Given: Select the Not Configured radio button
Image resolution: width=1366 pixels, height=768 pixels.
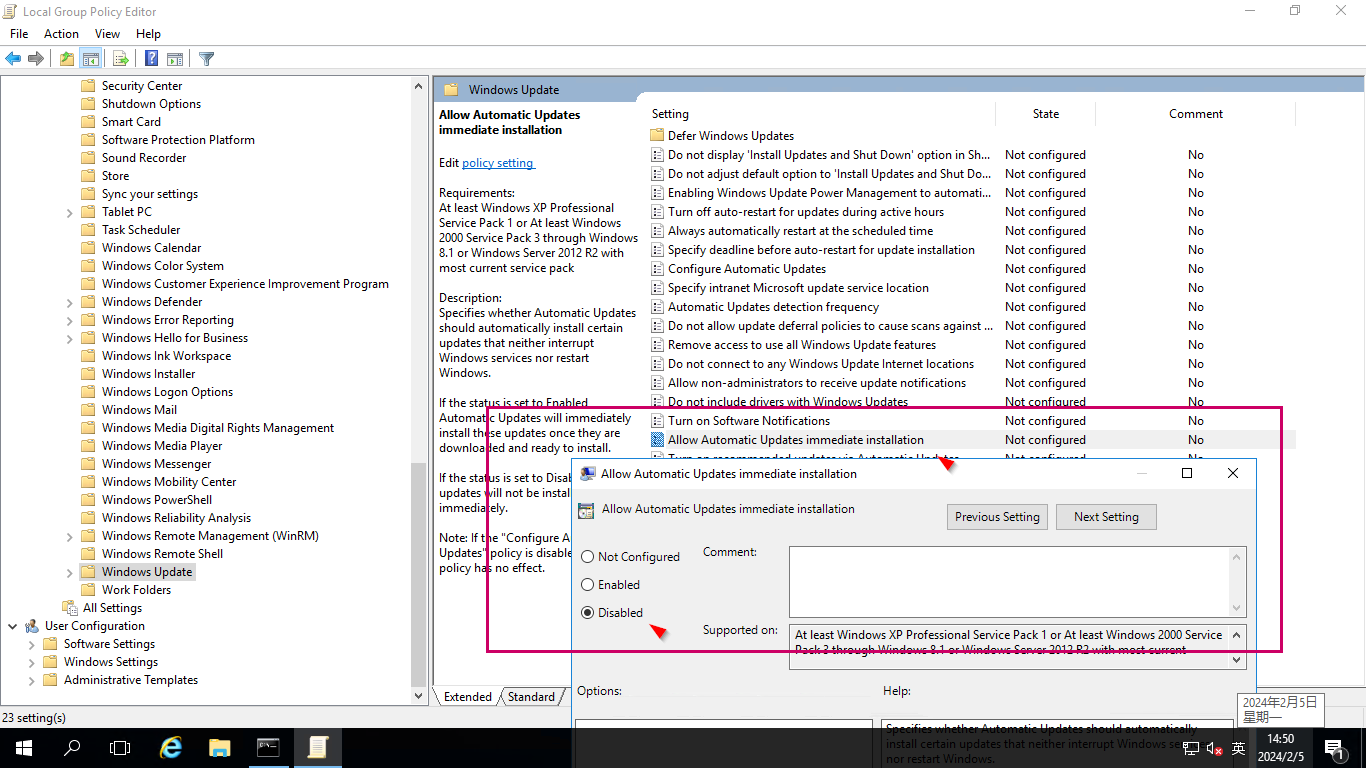Looking at the screenshot, I should pos(588,557).
